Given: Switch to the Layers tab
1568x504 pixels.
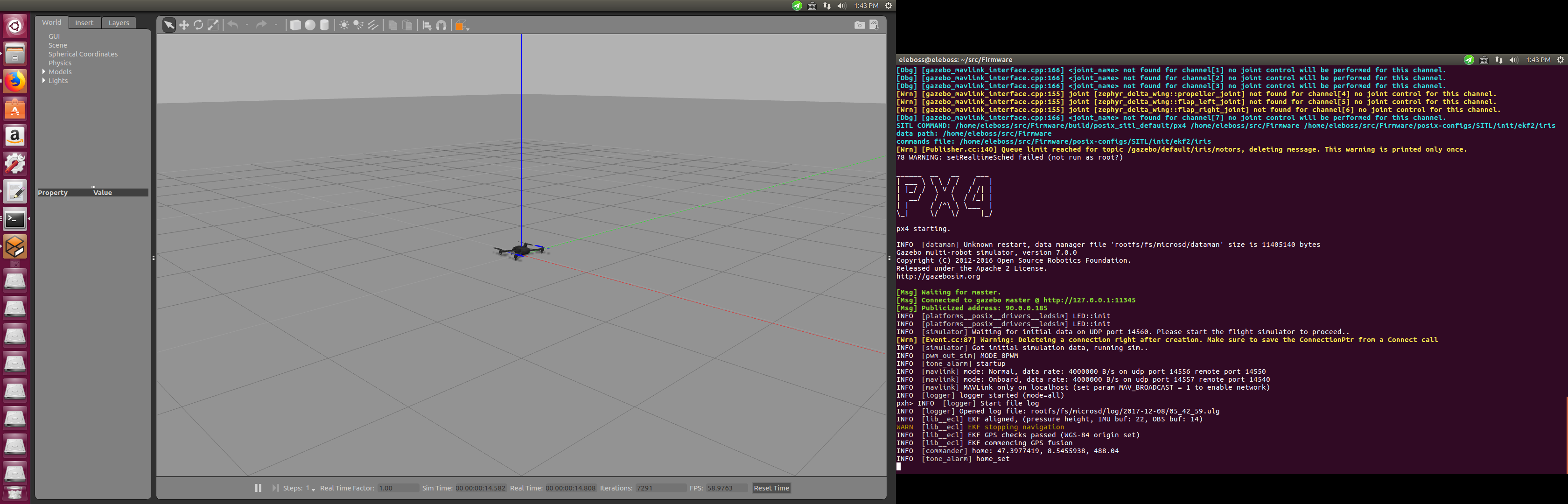Looking at the screenshot, I should coord(119,22).
